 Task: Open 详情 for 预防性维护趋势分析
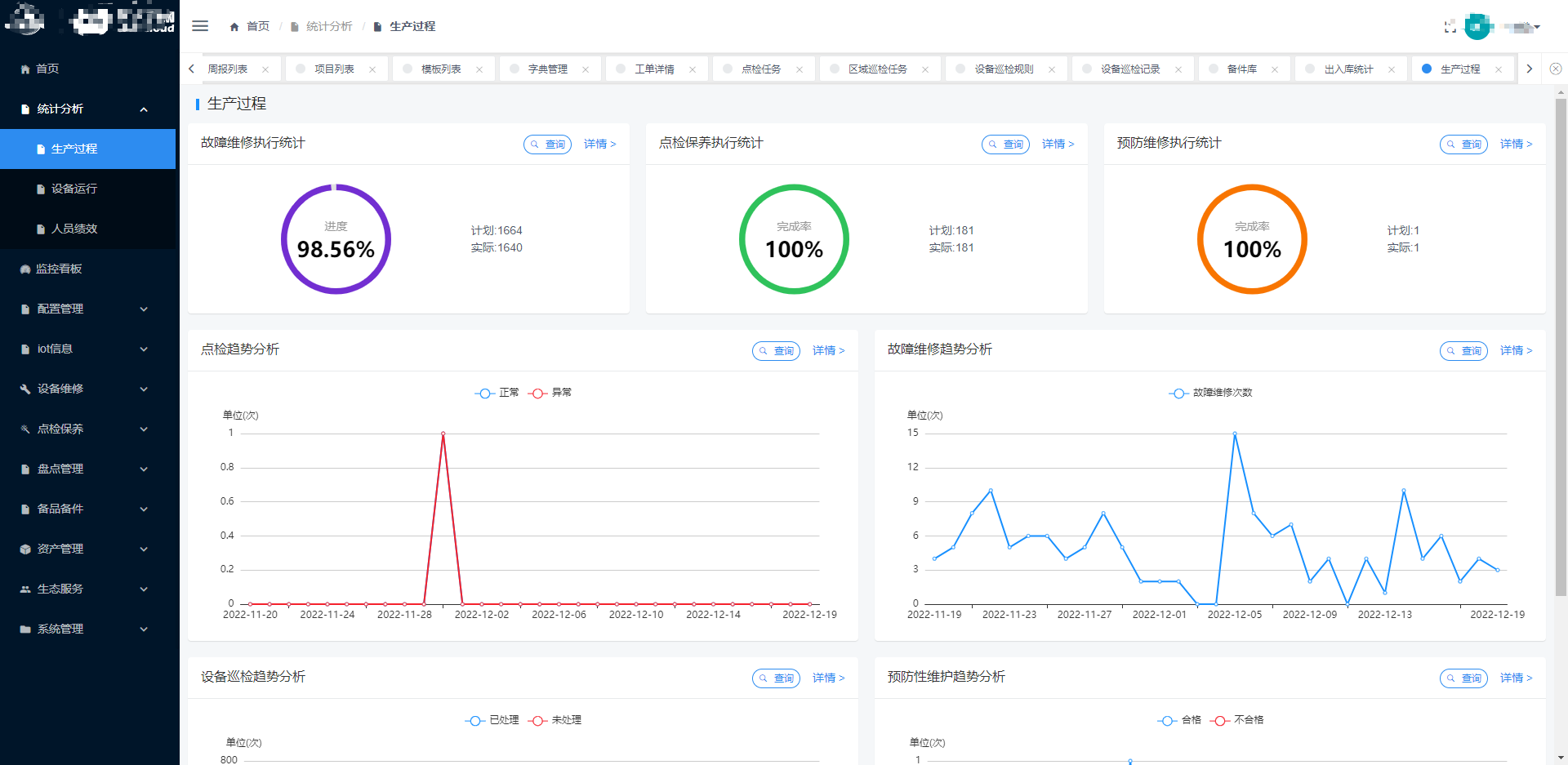[x=1516, y=678]
